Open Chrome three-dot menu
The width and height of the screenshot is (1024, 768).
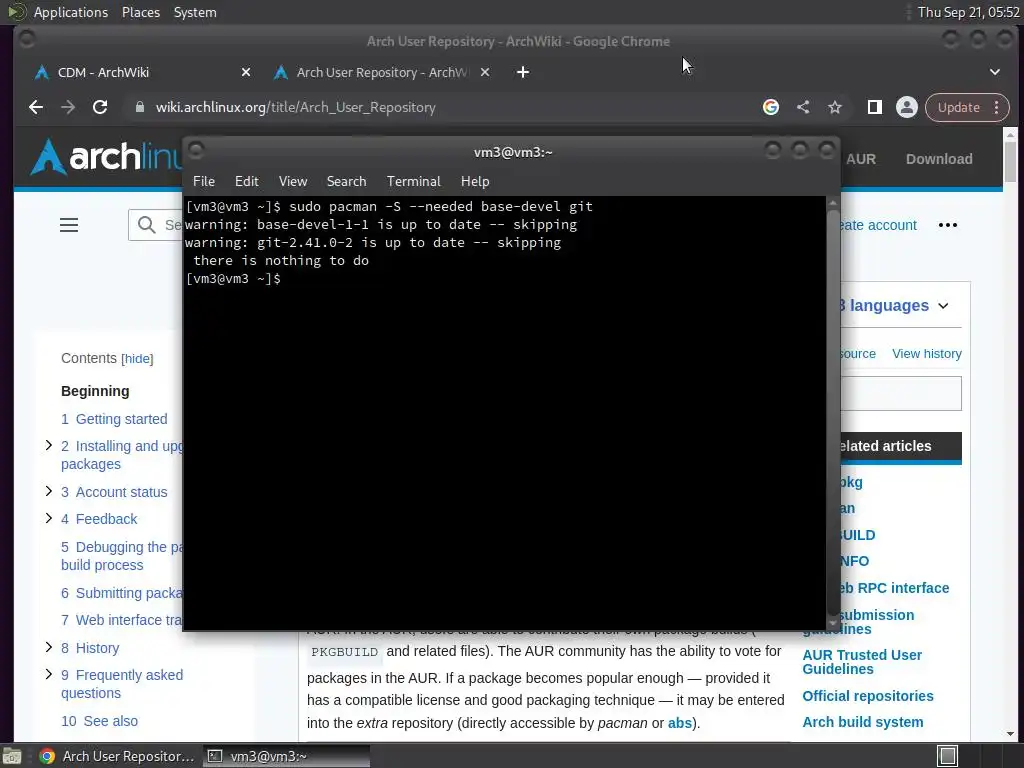click(997, 107)
